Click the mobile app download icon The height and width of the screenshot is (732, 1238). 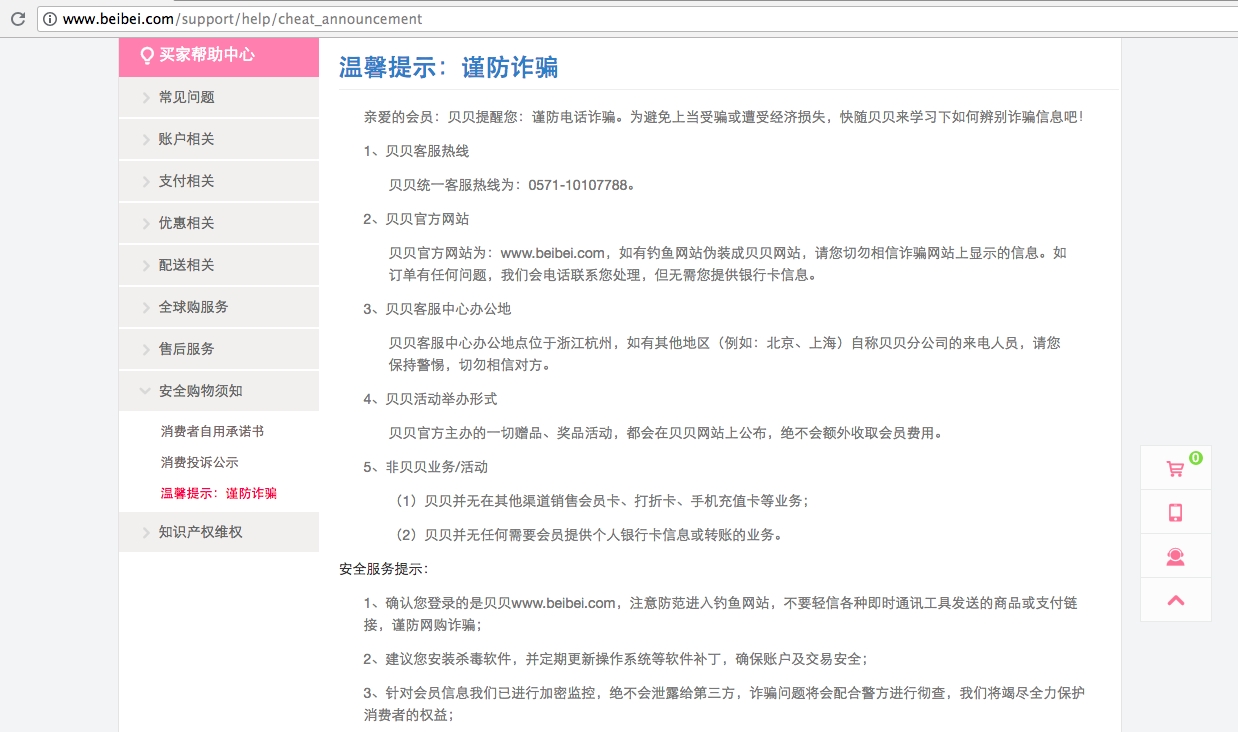pyautogui.click(x=1175, y=511)
